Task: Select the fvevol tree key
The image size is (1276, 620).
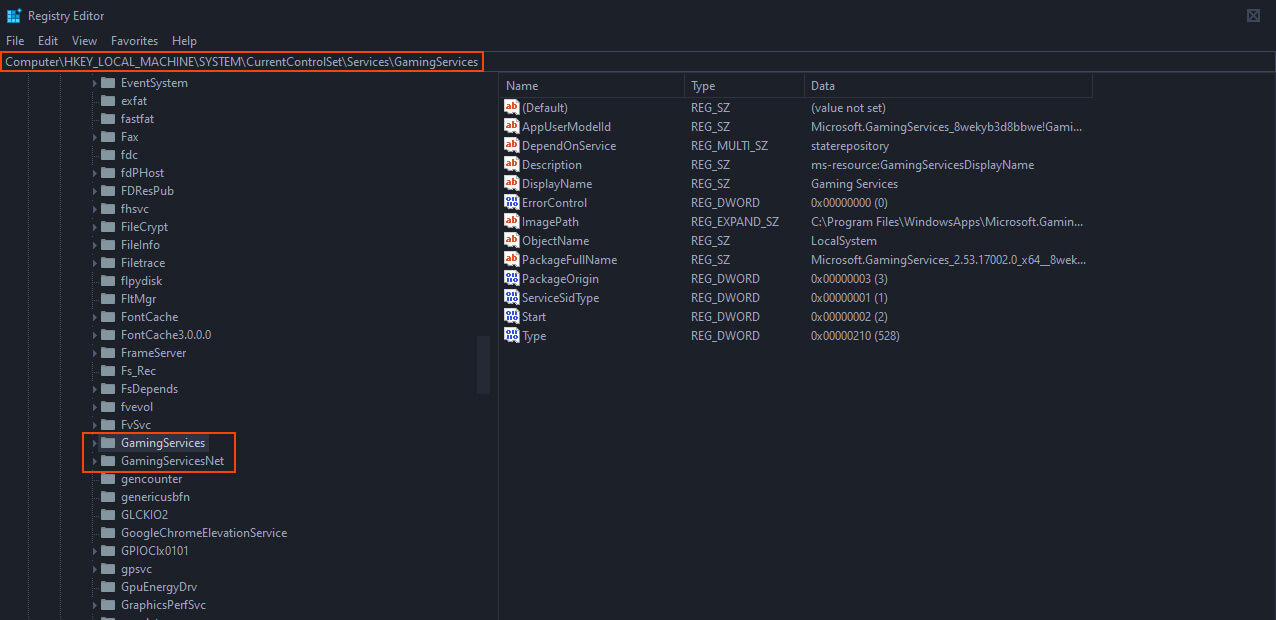Action: point(137,407)
